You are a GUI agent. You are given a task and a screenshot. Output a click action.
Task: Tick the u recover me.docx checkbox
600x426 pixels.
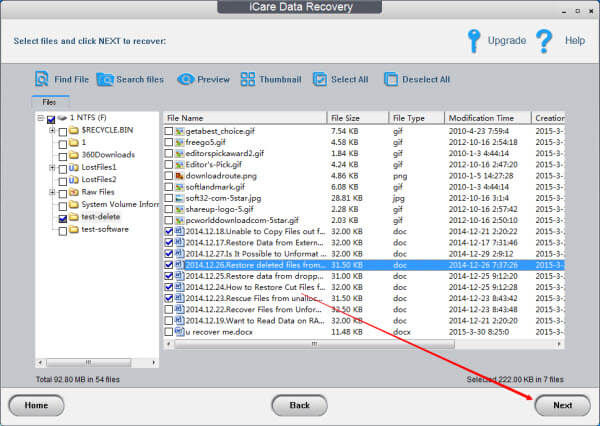[169, 332]
